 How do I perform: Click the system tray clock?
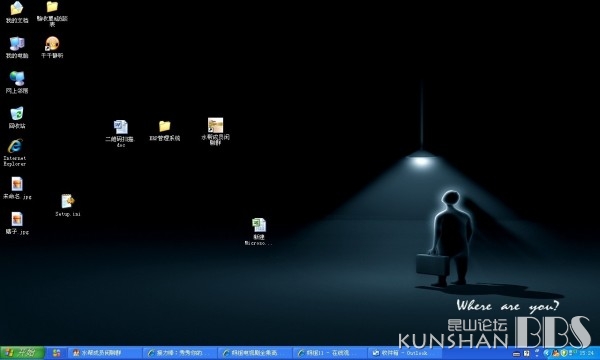pos(587,353)
